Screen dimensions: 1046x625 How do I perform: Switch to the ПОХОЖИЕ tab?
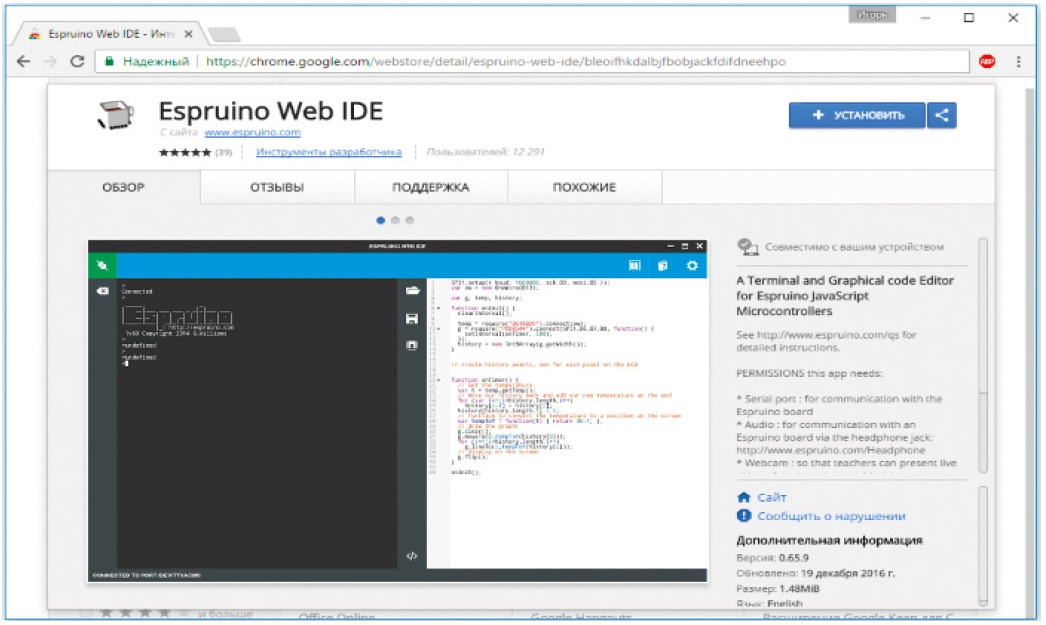pos(584,187)
